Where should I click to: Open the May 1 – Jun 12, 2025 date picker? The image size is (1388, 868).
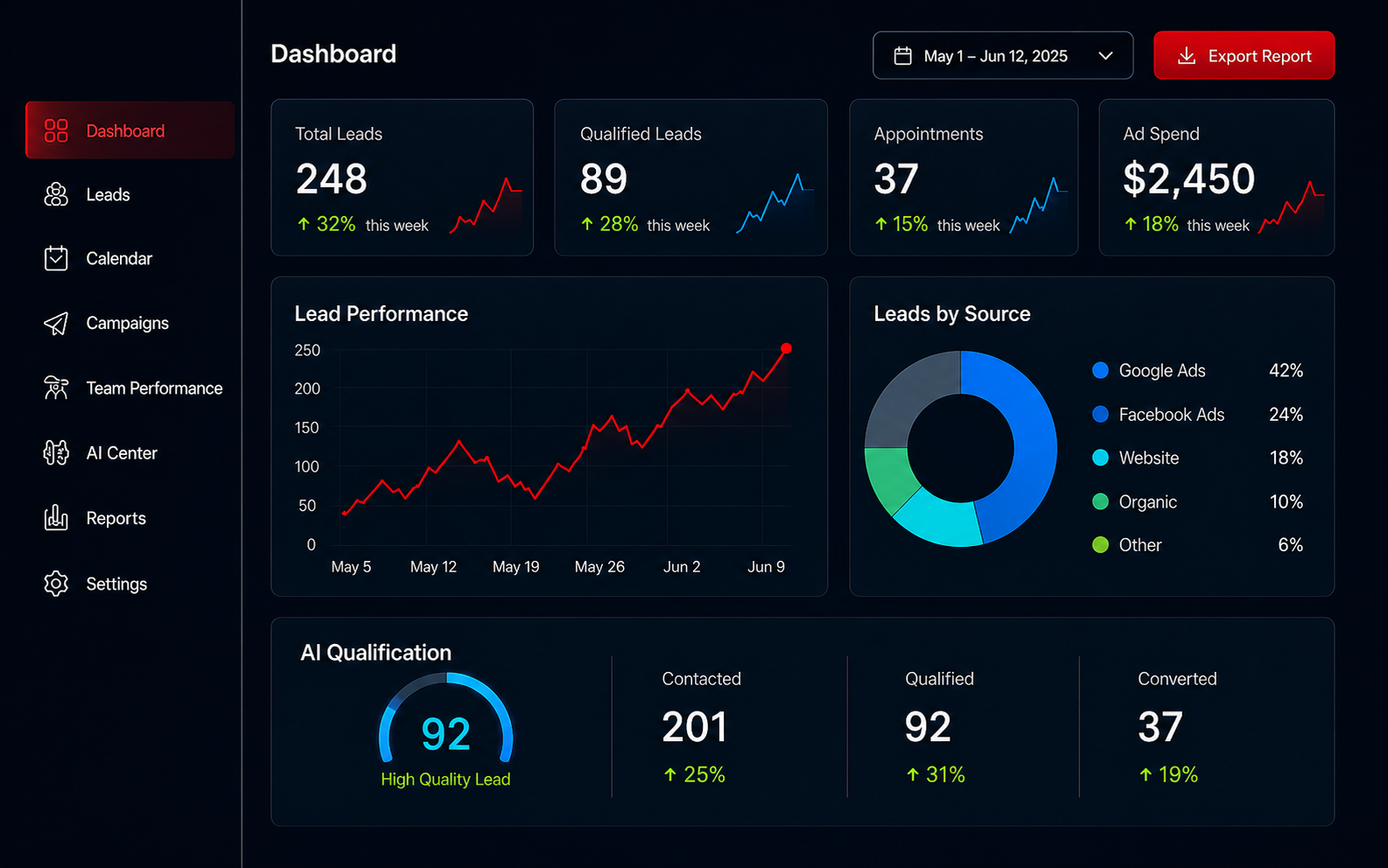(x=1003, y=55)
